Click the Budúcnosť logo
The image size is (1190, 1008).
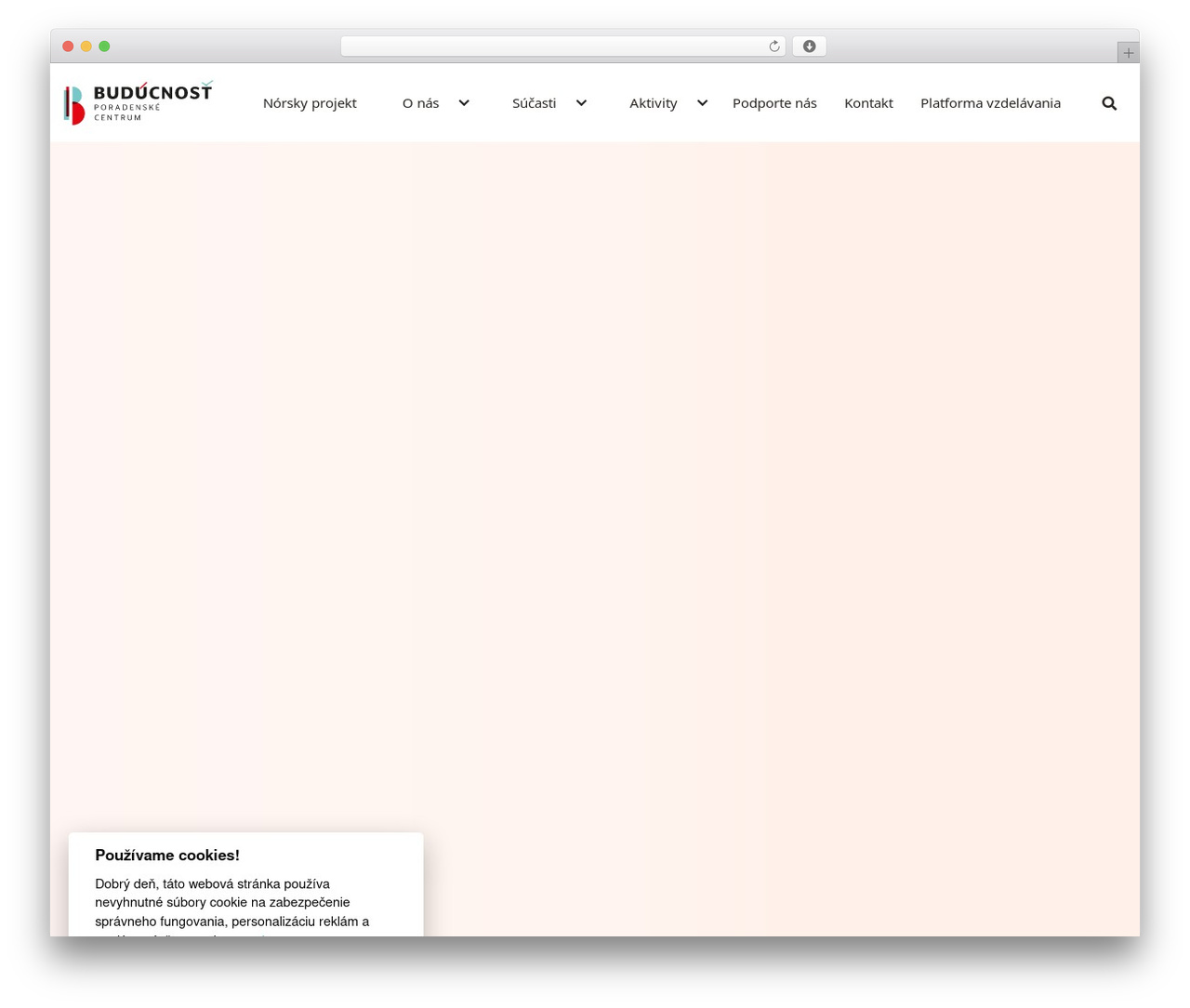coord(139,103)
